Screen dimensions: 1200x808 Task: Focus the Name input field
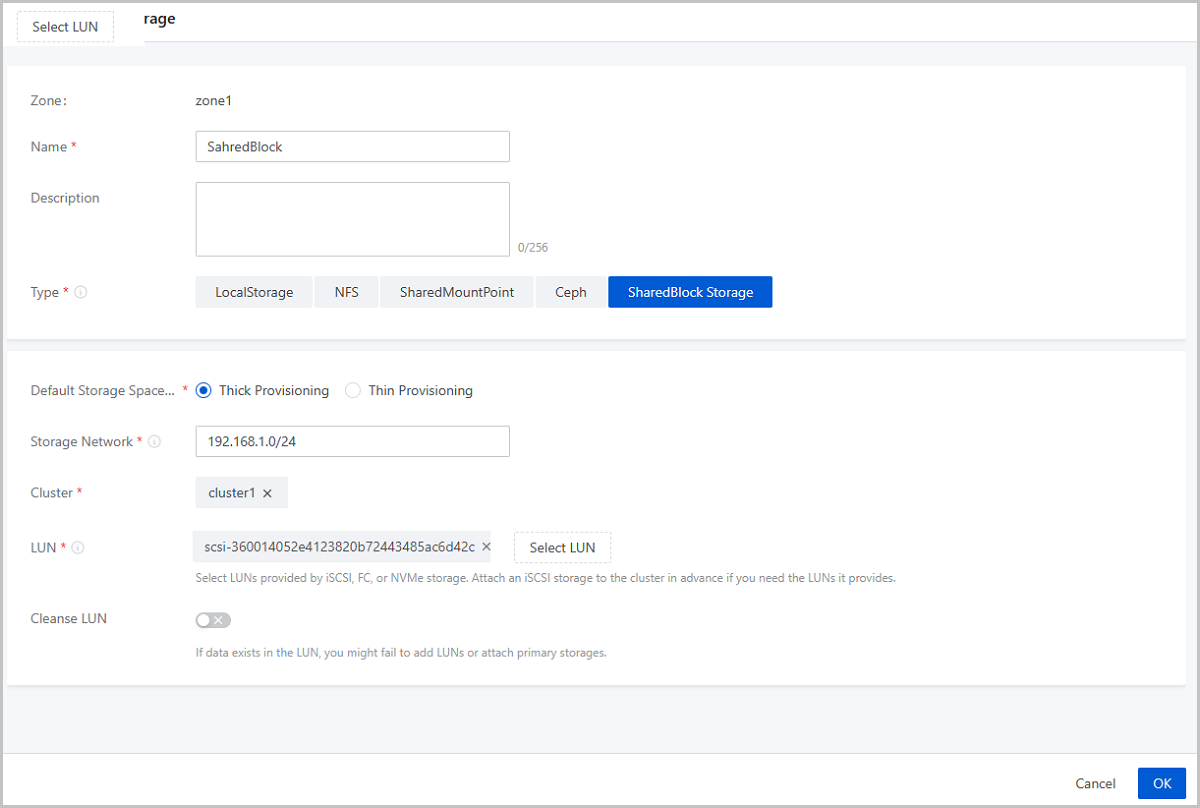352,146
